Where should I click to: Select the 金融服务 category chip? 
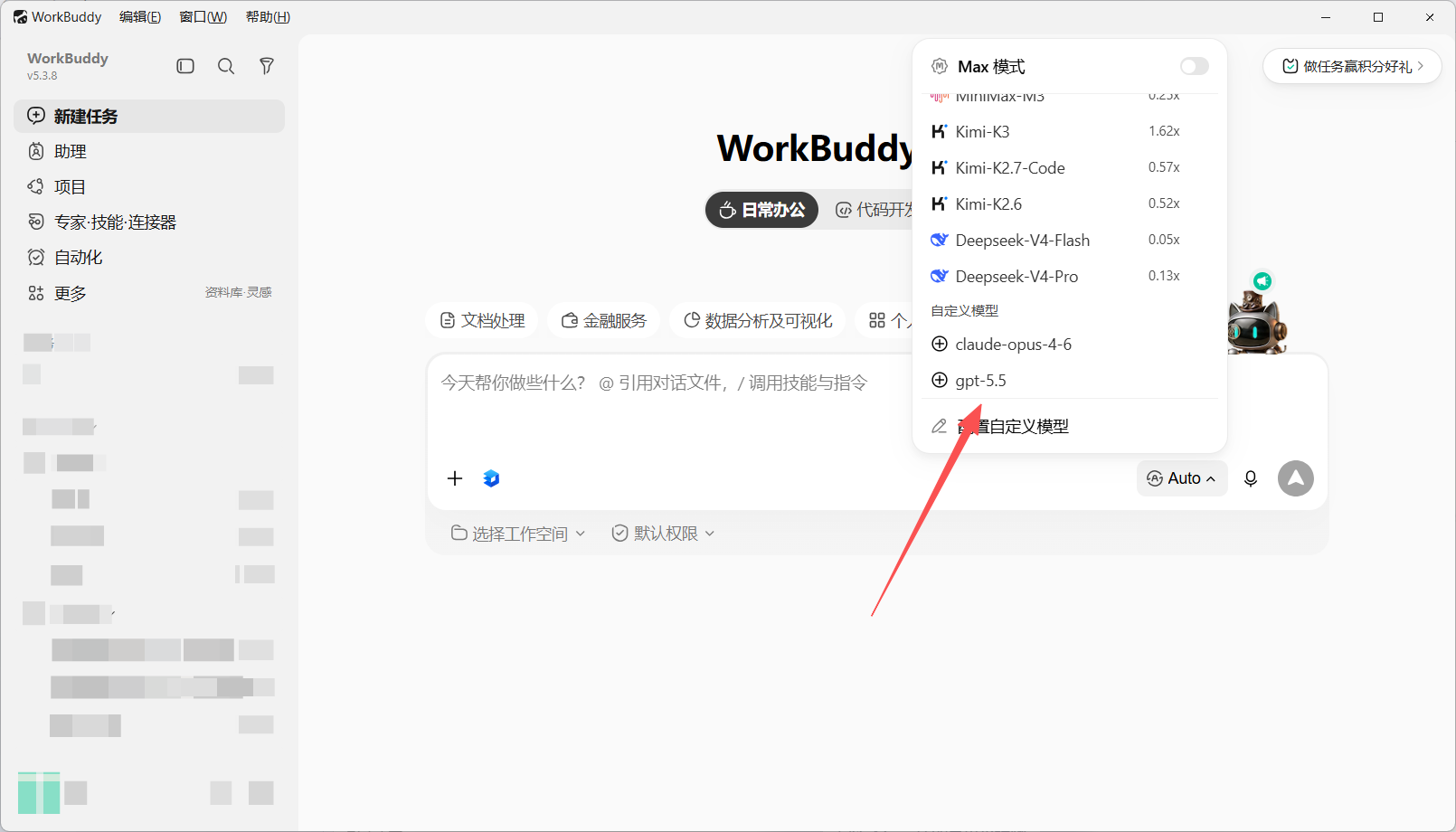click(604, 320)
